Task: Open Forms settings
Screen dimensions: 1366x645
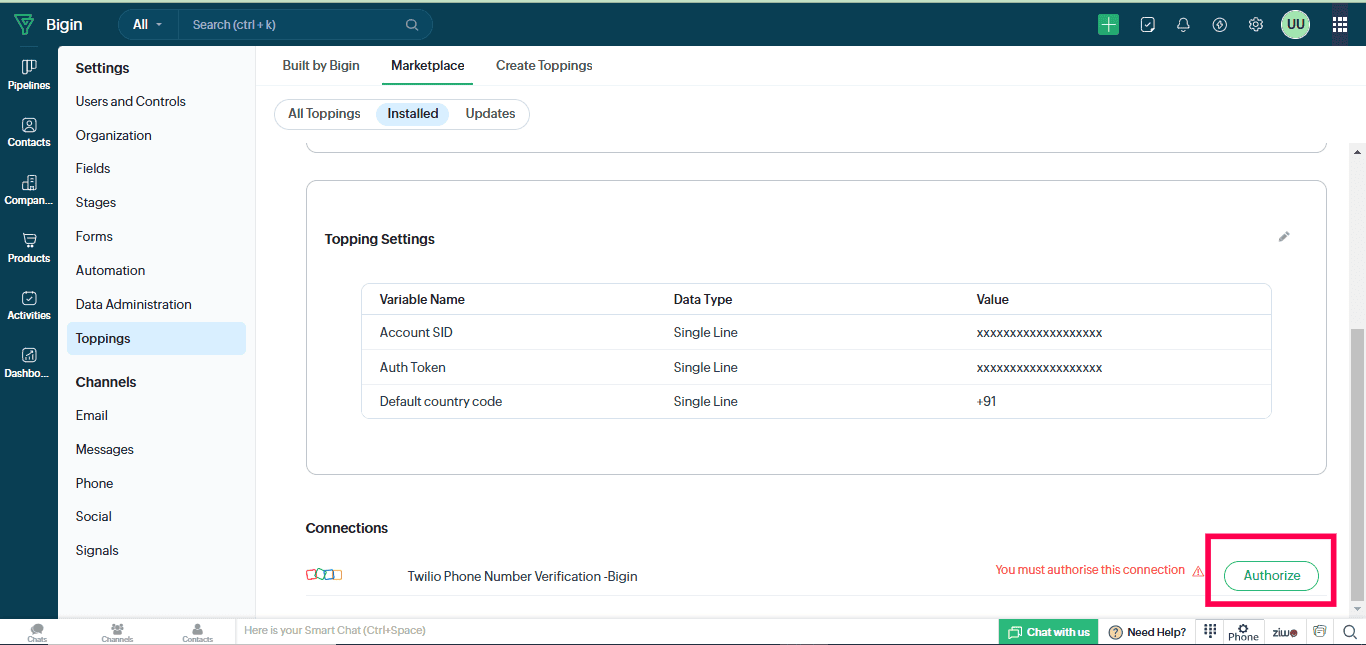Action: [94, 236]
